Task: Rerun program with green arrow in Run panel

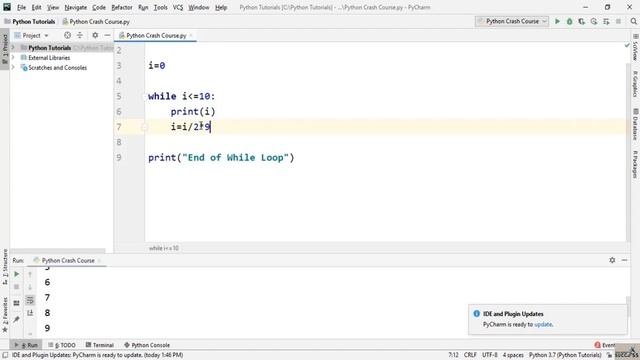Action: pyautogui.click(x=17, y=274)
